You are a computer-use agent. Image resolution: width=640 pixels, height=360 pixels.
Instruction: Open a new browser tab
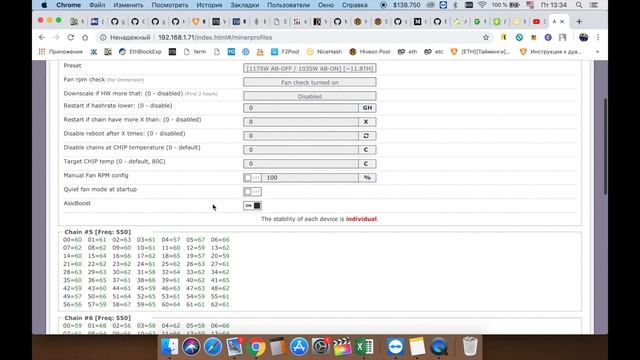tap(579, 22)
